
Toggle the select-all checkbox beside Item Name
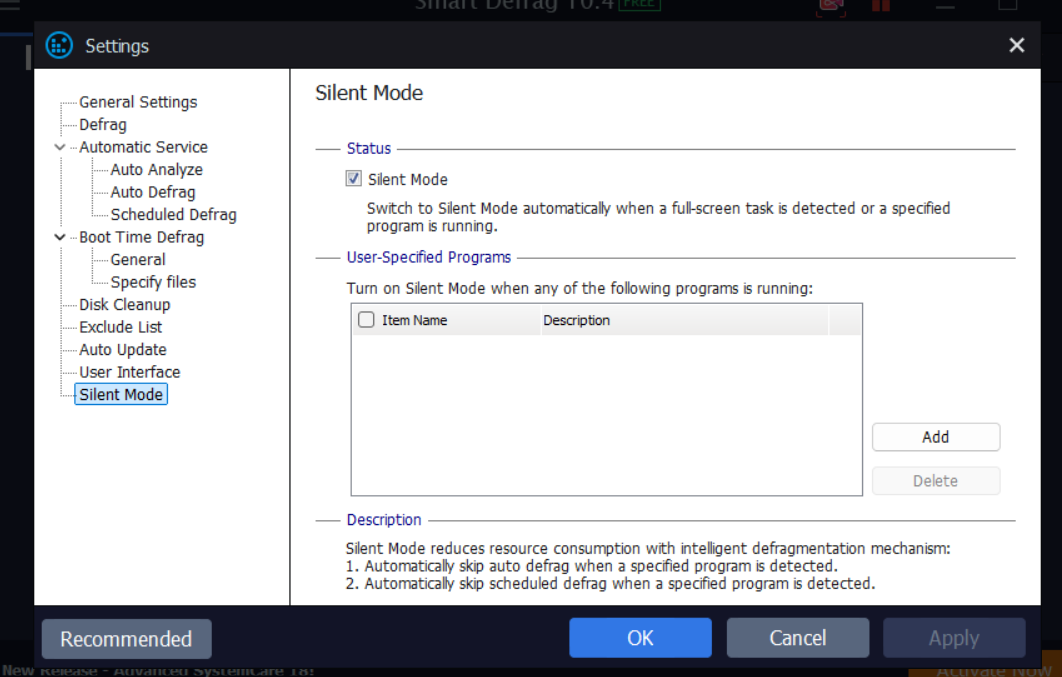(366, 320)
